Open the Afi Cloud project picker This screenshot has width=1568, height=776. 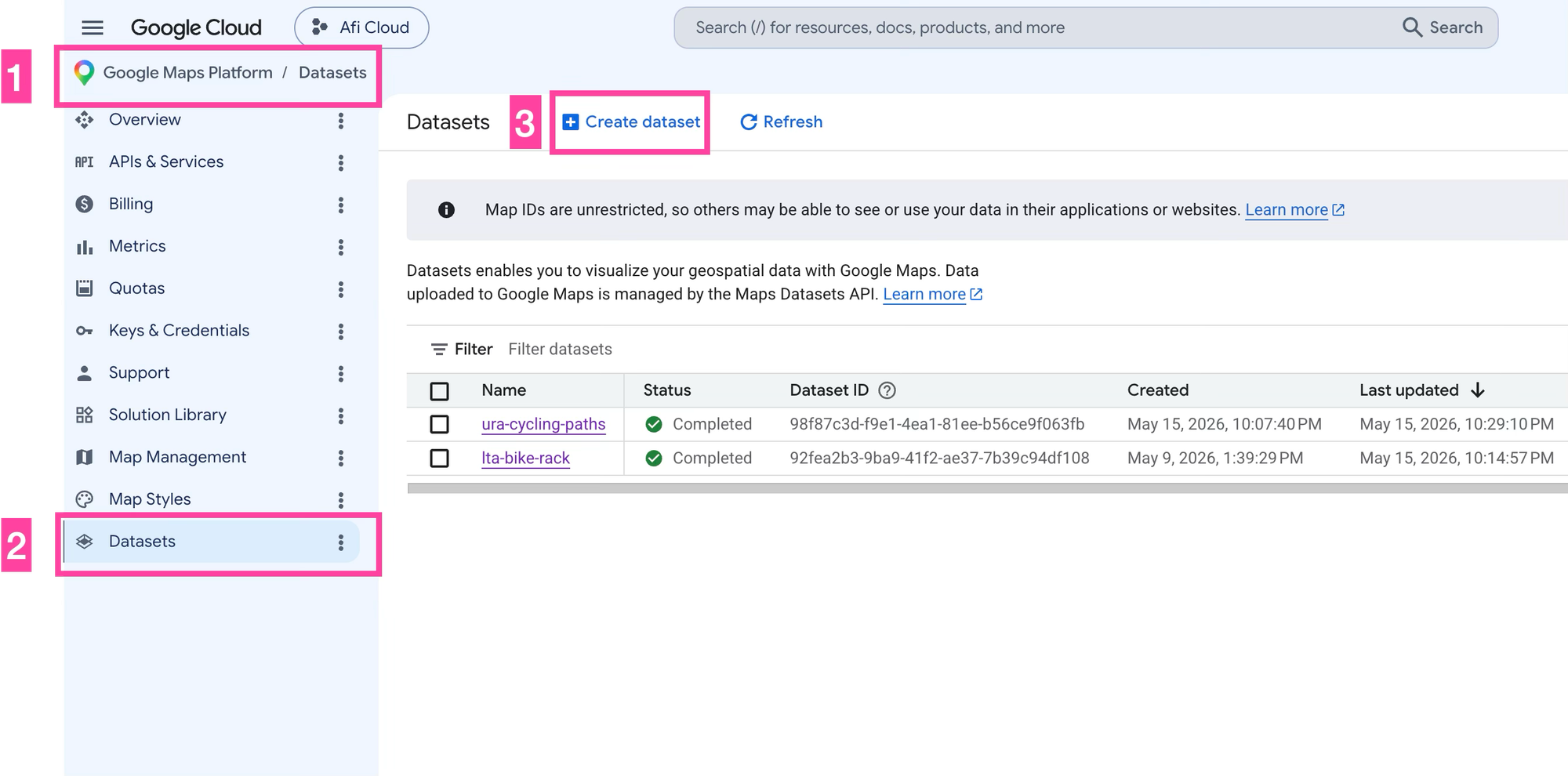pyautogui.click(x=361, y=27)
